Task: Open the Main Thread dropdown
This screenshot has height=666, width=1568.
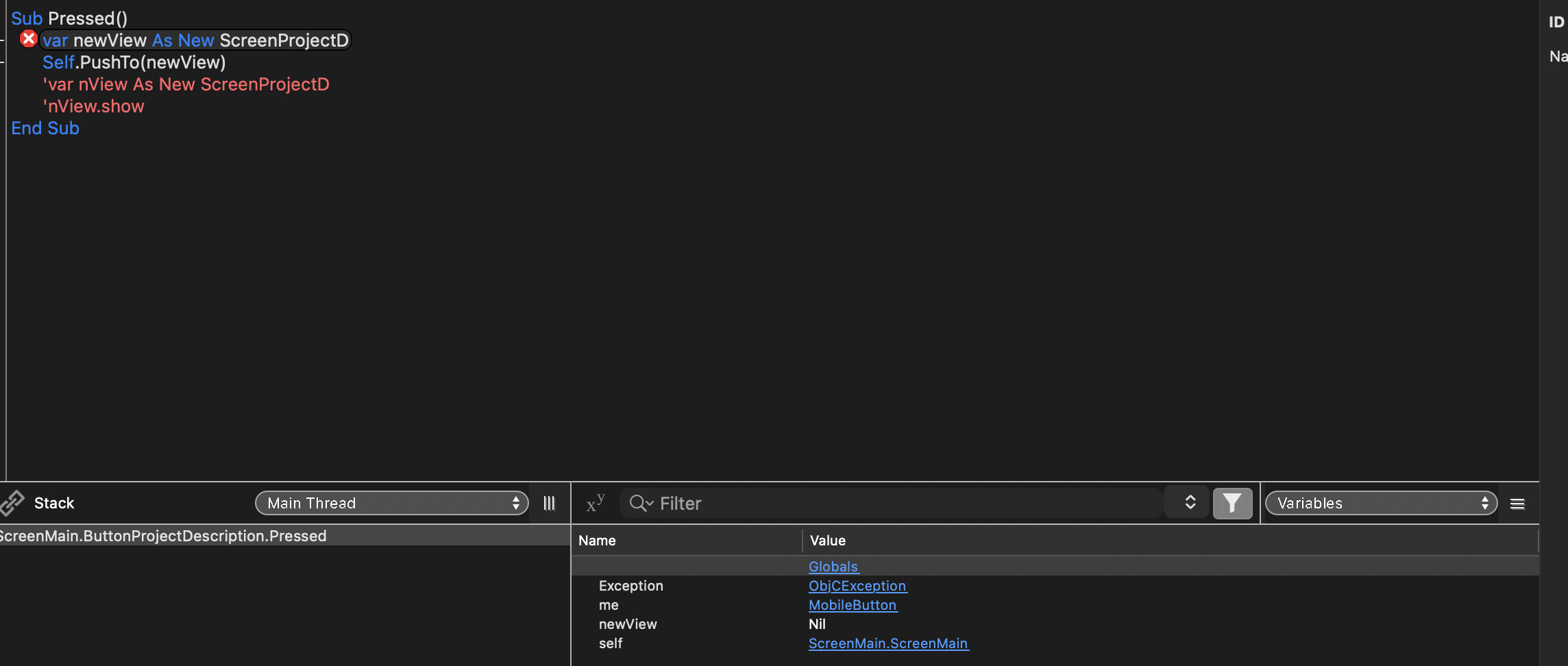Action: click(x=391, y=503)
